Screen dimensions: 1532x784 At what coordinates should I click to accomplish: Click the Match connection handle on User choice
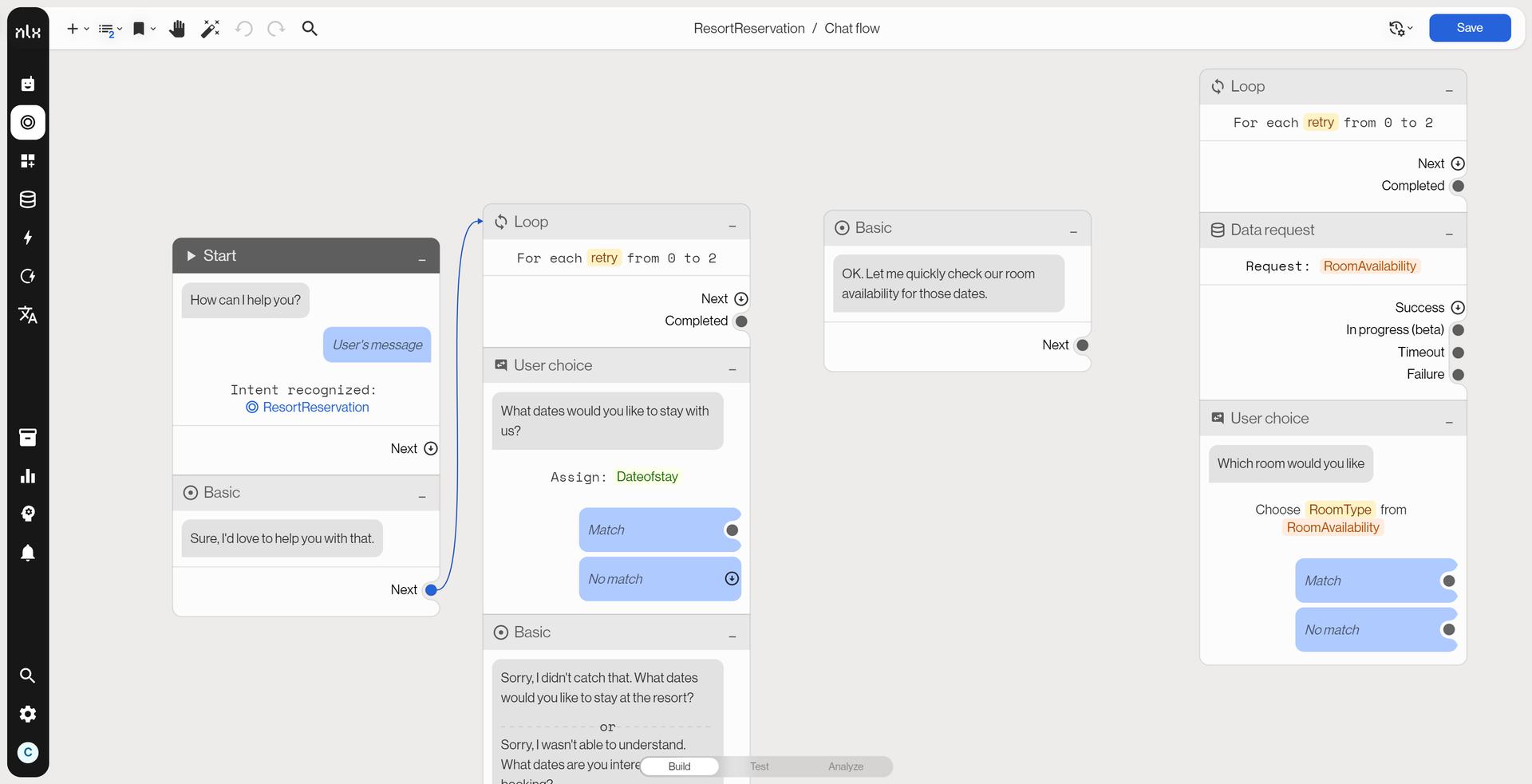coord(732,529)
